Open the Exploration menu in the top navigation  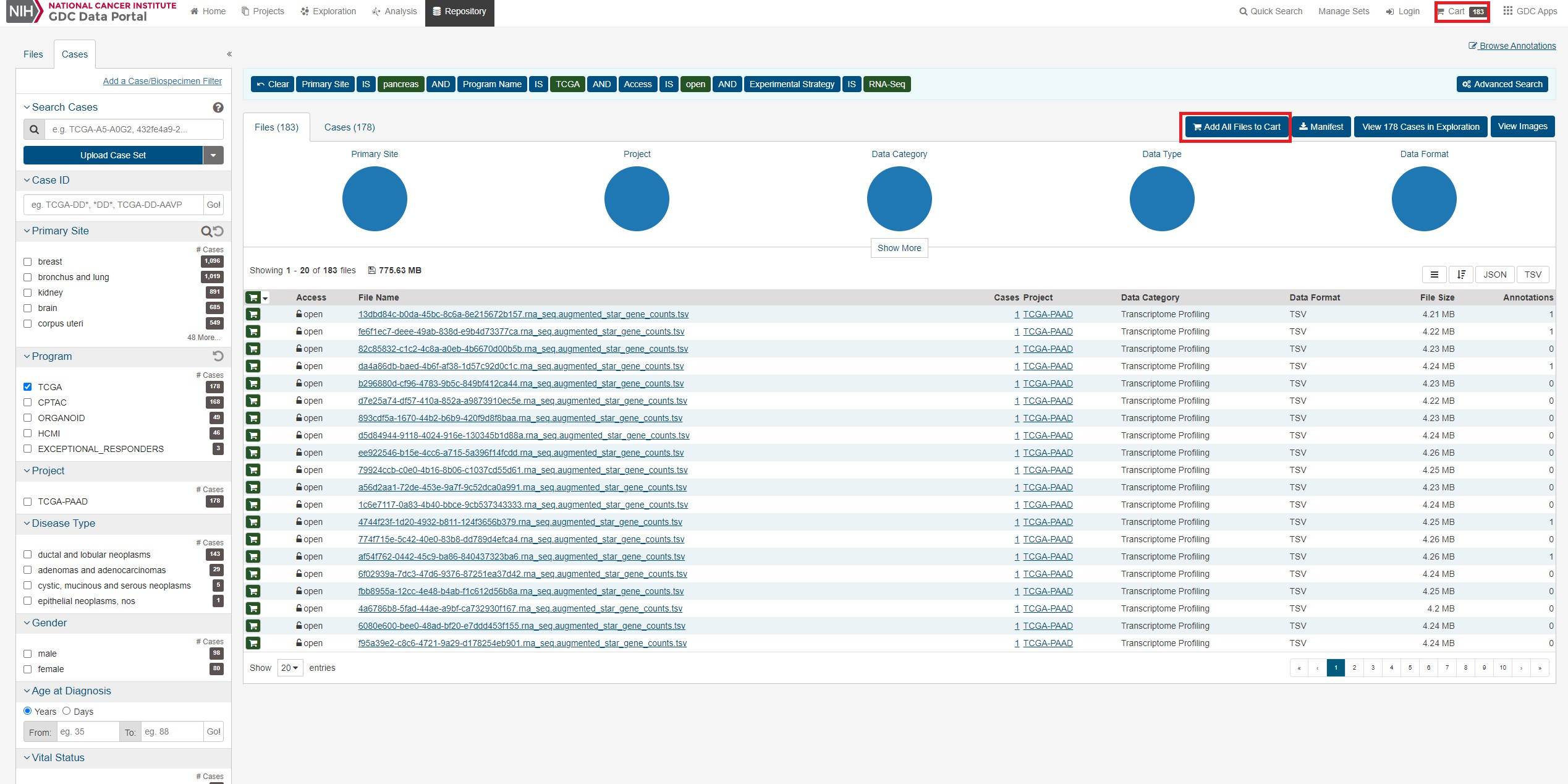[328, 11]
